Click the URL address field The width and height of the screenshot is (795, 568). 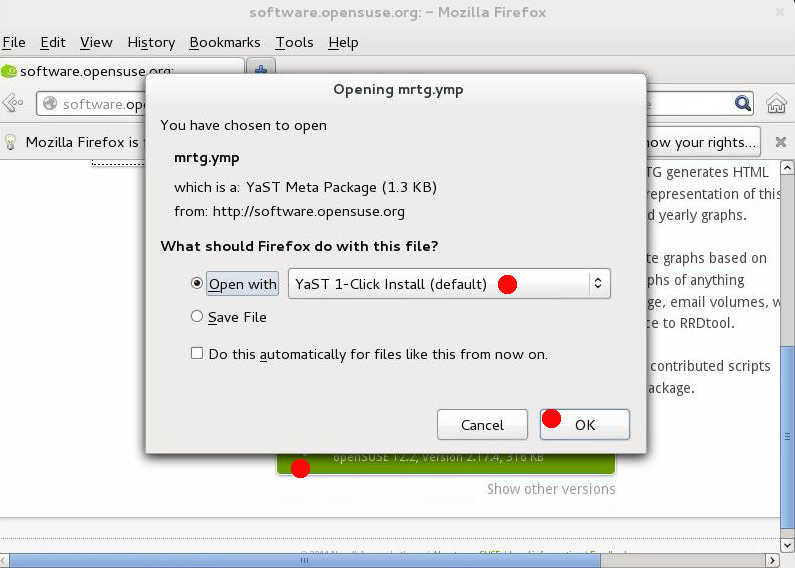(x=91, y=103)
